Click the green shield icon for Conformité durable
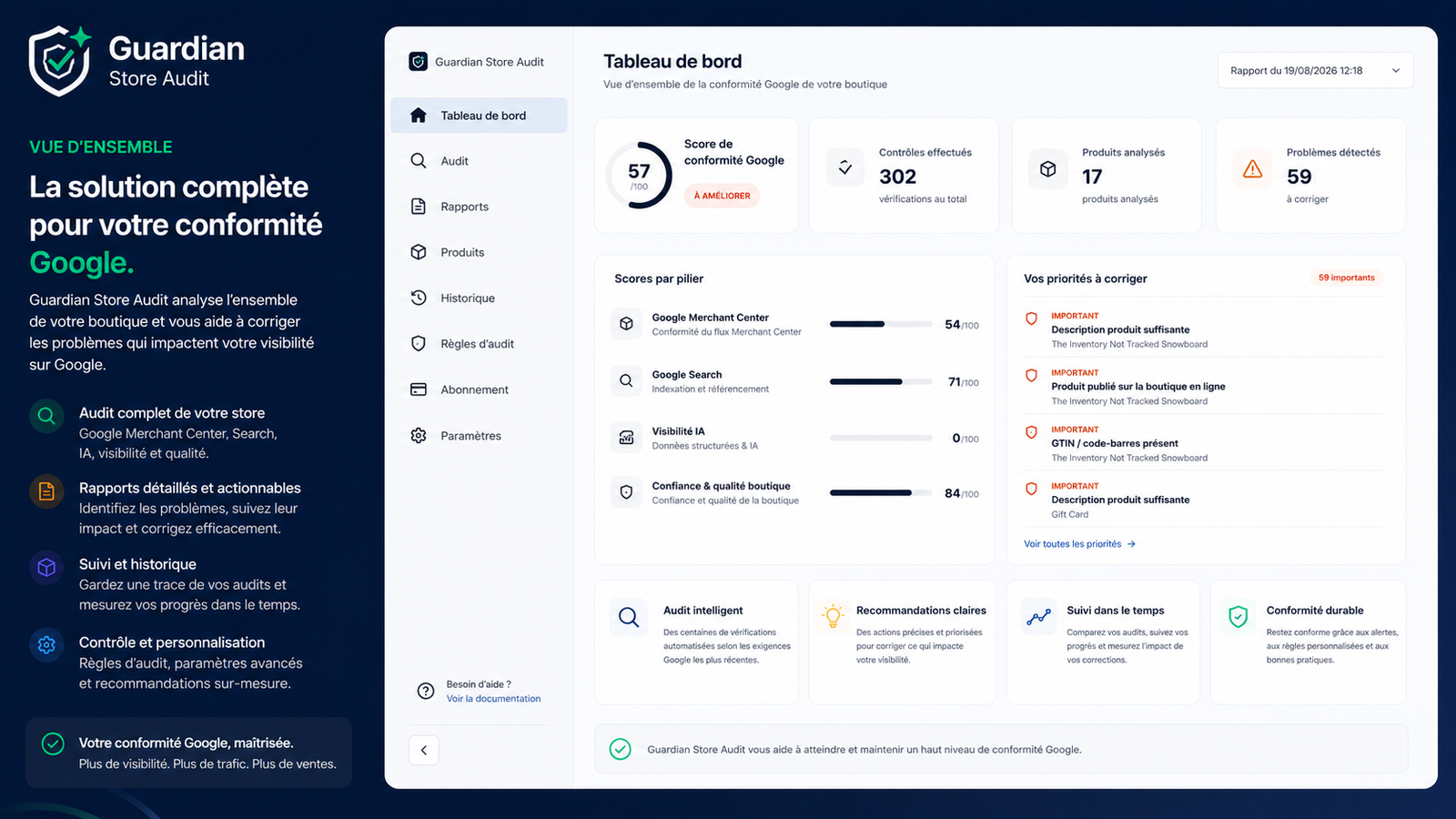Screen dimensions: 1456x819 1239,617
